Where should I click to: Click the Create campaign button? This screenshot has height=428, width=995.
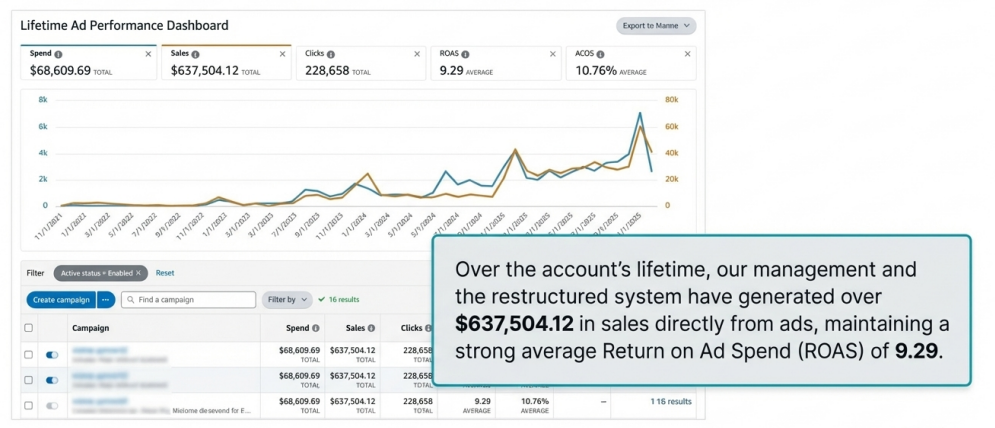[x=60, y=300]
